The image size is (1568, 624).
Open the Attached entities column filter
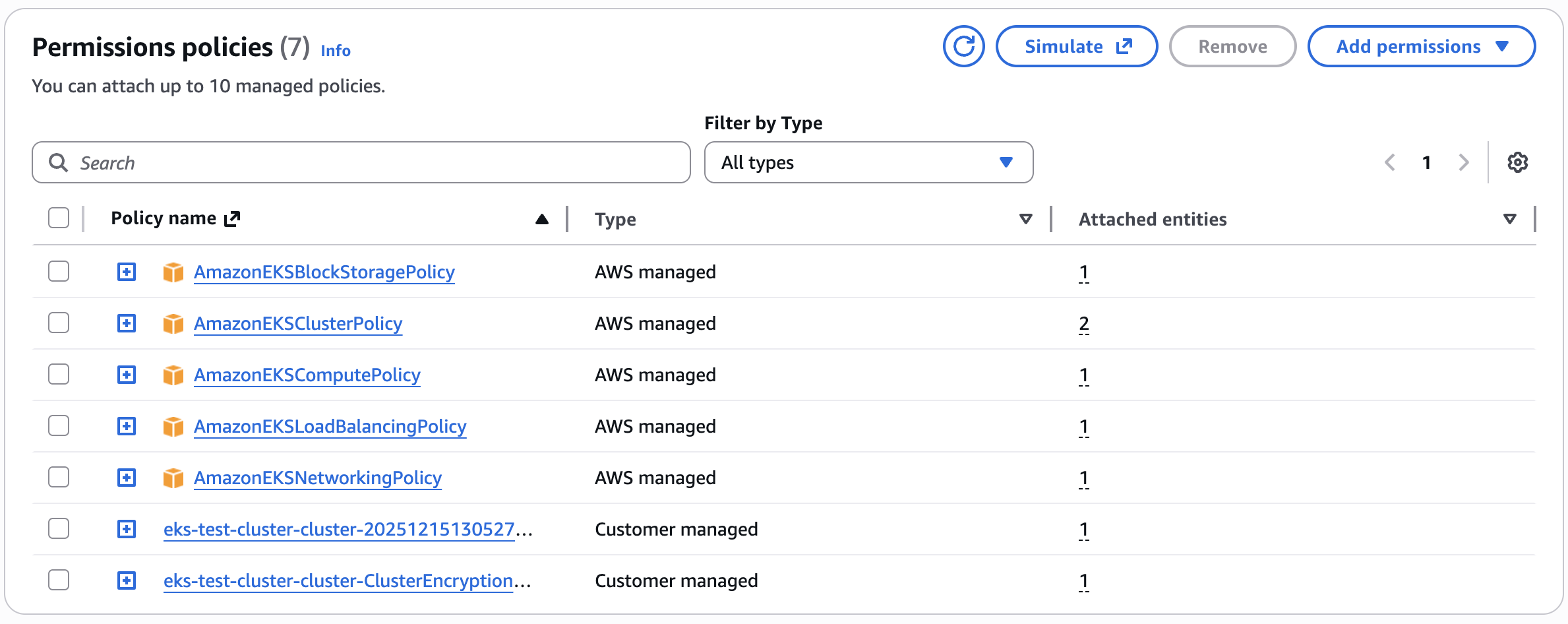pyautogui.click(x=1510, y=218)
